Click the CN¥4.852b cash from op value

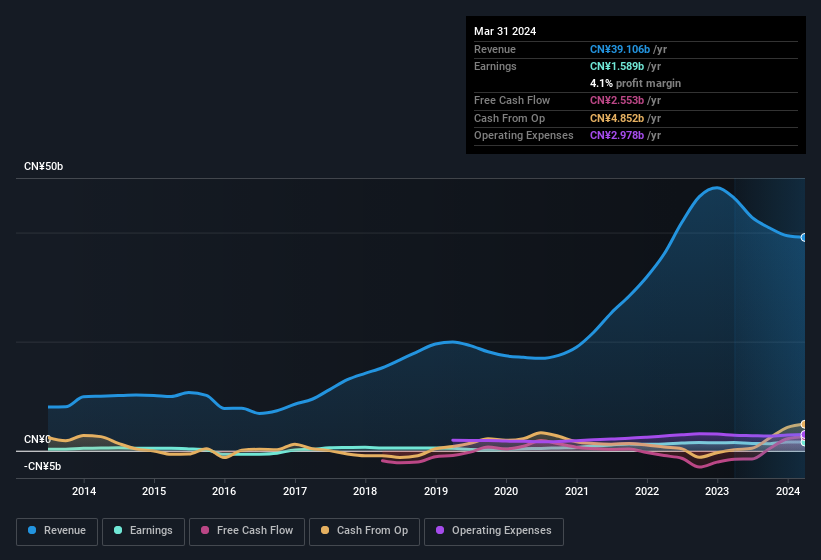coord(617,118)
